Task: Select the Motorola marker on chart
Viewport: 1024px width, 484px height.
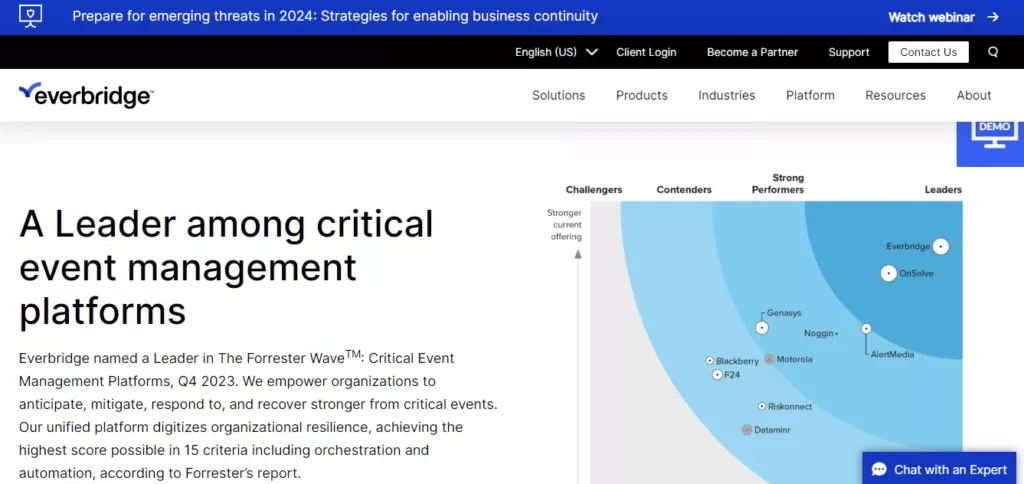Action: [769, 359]
